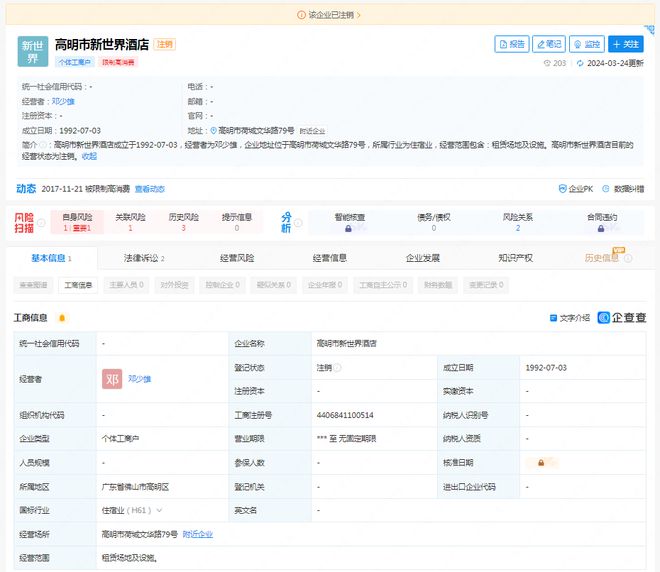
Task: Click the info icon after 注销 in 登记状态
Action: pyautogui.click(x=338, y=368)
